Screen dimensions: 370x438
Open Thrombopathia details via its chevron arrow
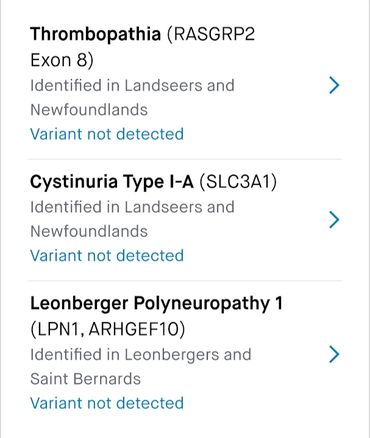[334, 85]
